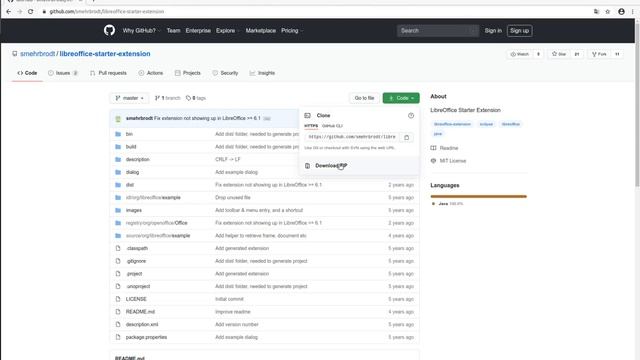Click the GitHub Search input field
640x360 pixels.
pos(438,31)
